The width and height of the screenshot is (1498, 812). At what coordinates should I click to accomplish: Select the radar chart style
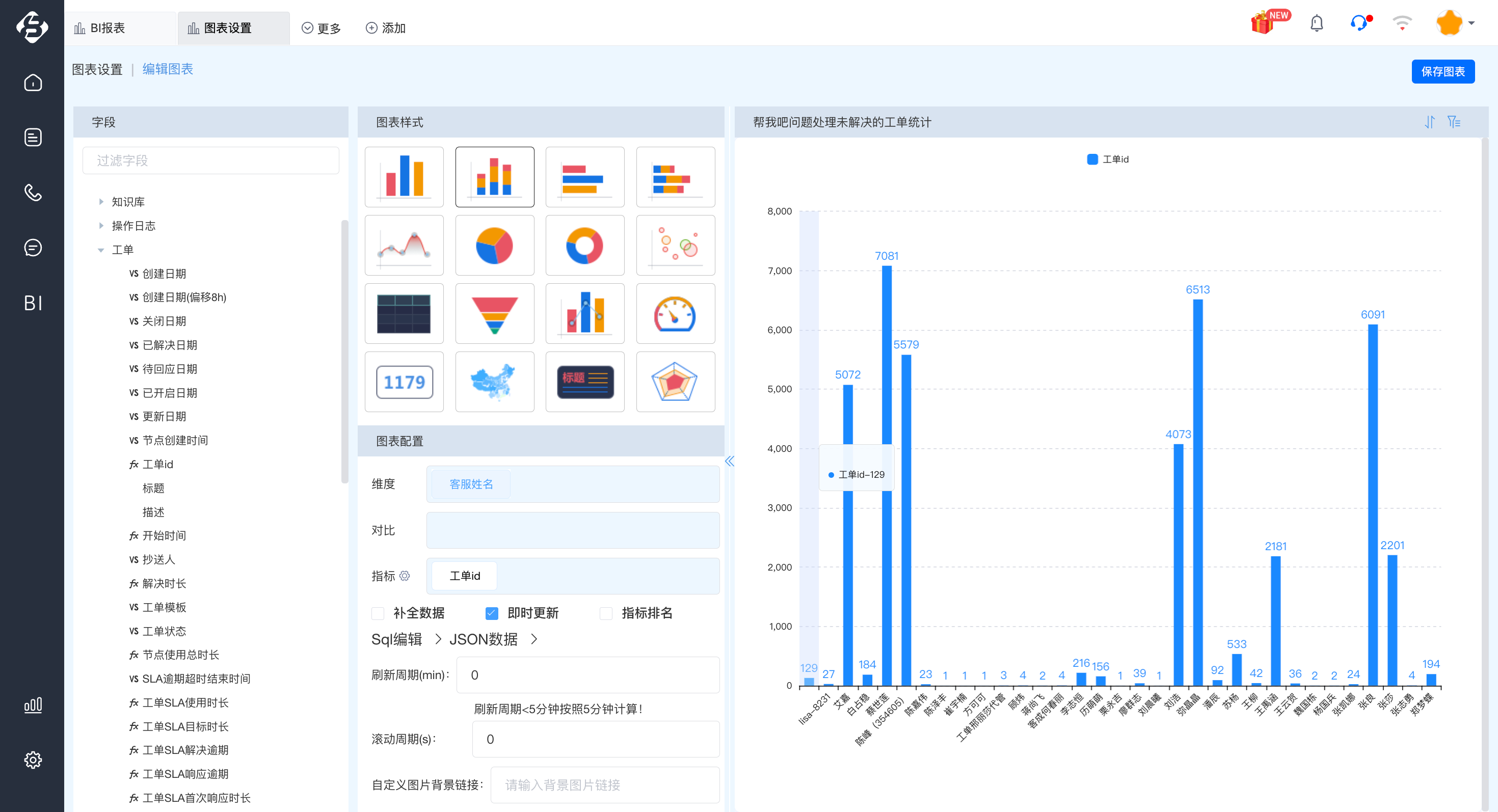click(675, 382)
